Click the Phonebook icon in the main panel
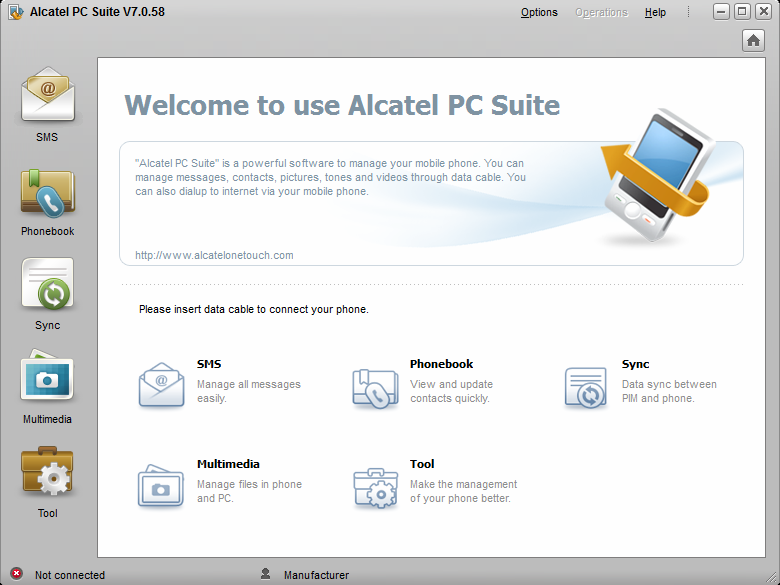 (375, 389)
